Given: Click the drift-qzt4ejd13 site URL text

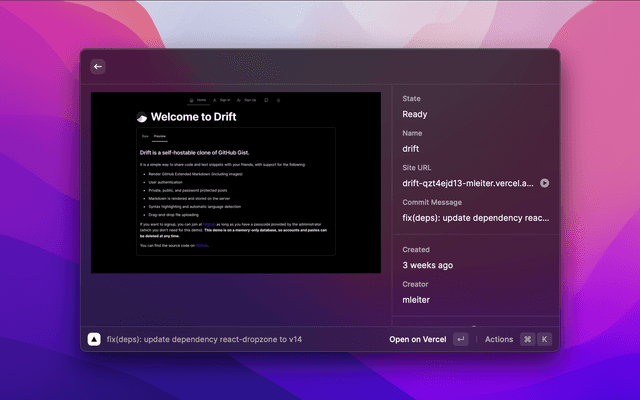Looking at the screenshot, I should click(x=468, y=183).
